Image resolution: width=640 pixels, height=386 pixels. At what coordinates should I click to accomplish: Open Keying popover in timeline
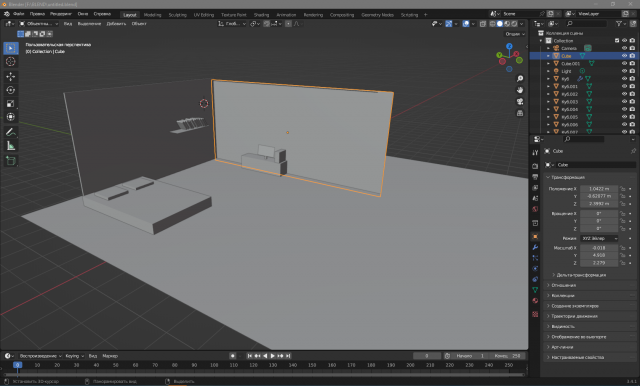[74, 356]
